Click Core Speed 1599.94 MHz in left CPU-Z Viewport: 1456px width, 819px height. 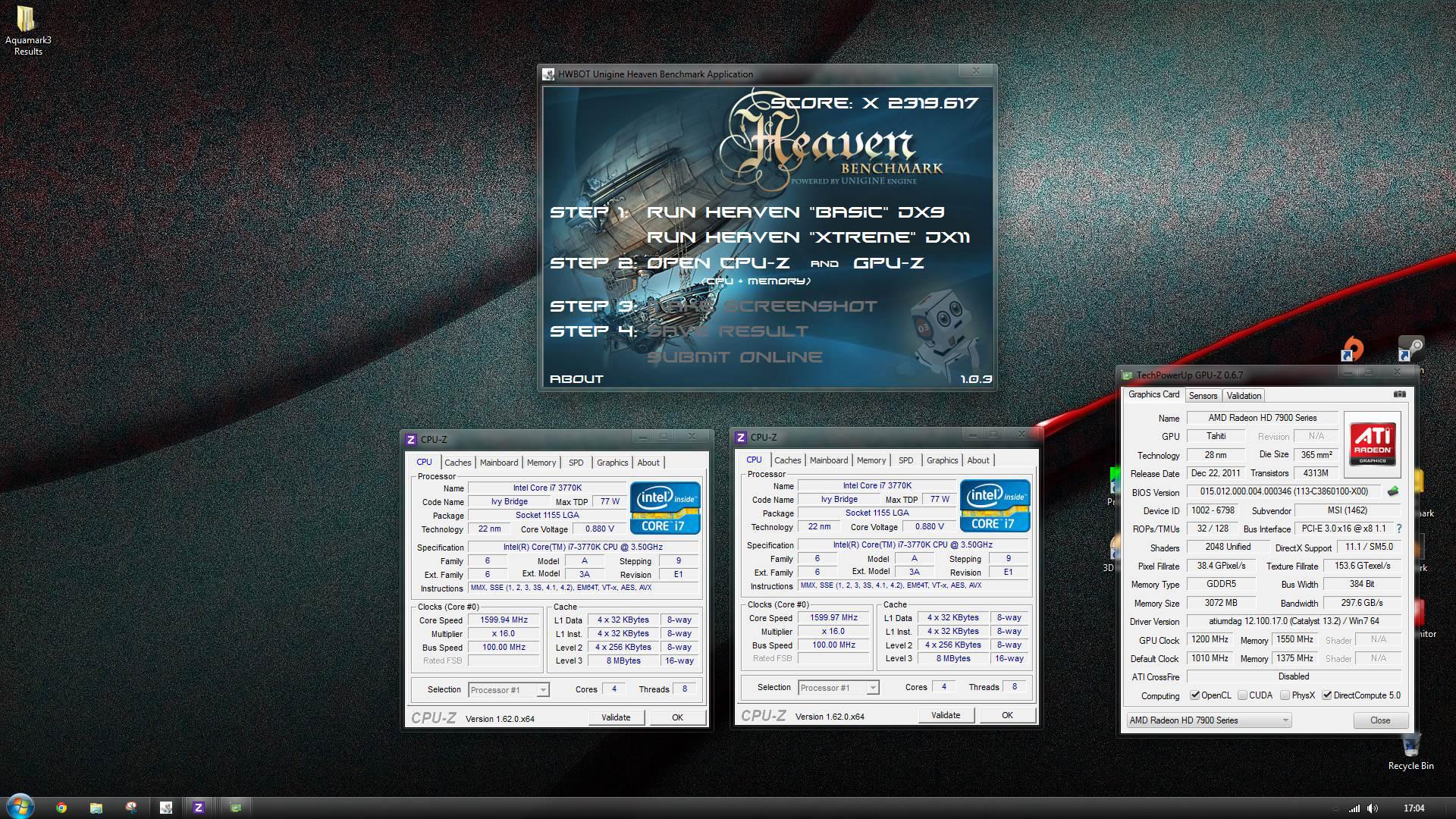[x=504, y=620]
